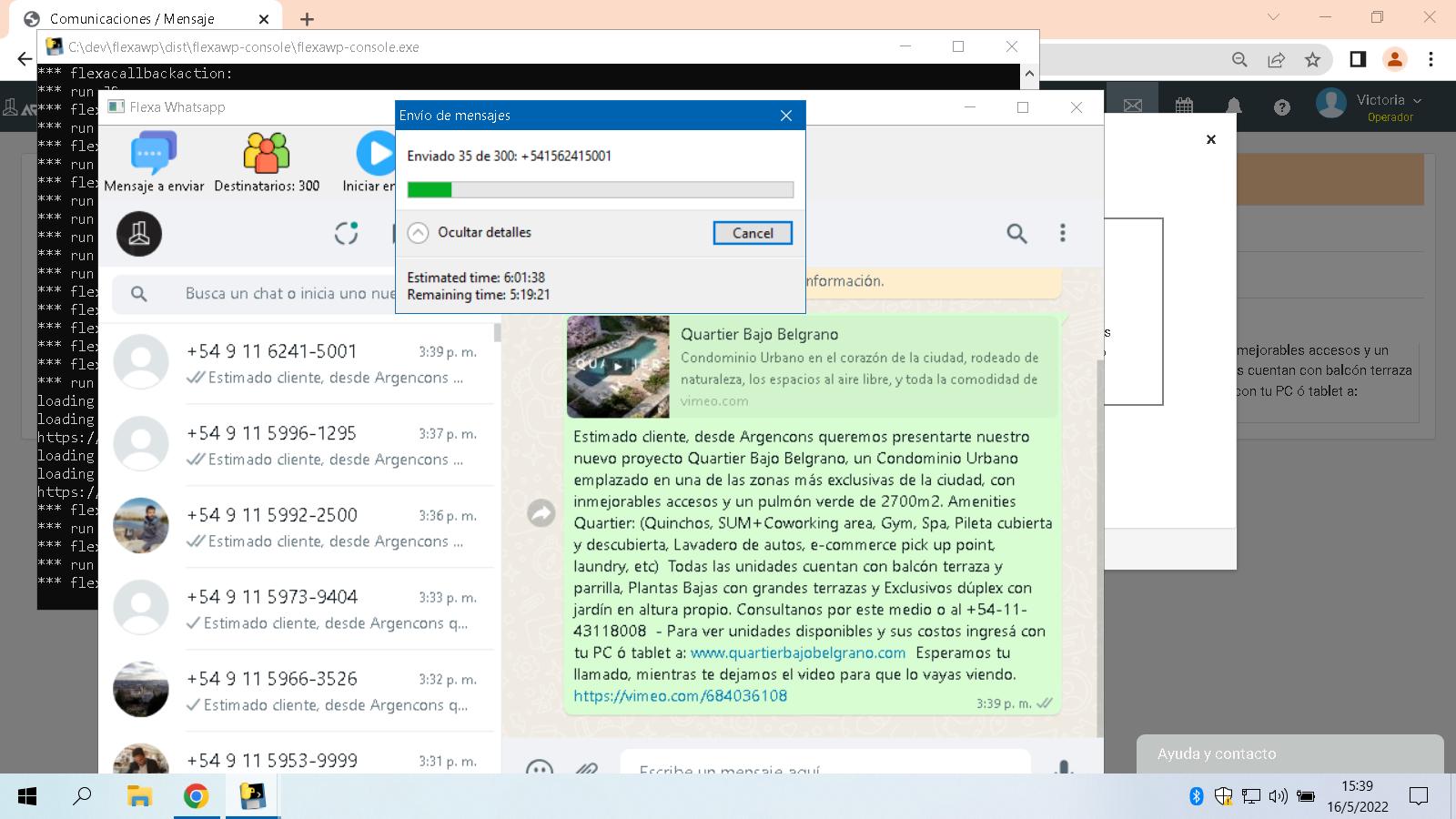This screenshot has height=819, width=1456.
Task: Open the Ayuda y contacto panel
Action: [x=1289, y=753]
